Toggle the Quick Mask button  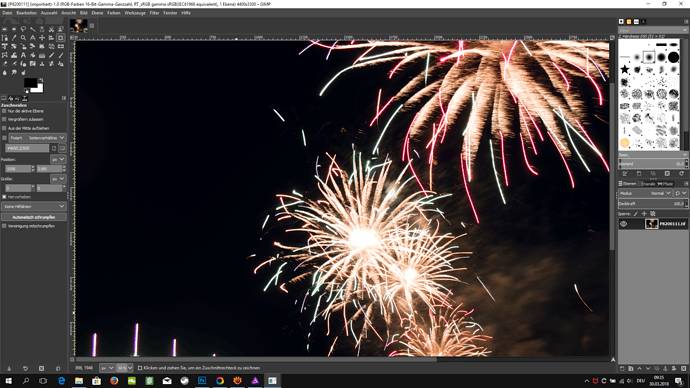[x=72, y=359]
